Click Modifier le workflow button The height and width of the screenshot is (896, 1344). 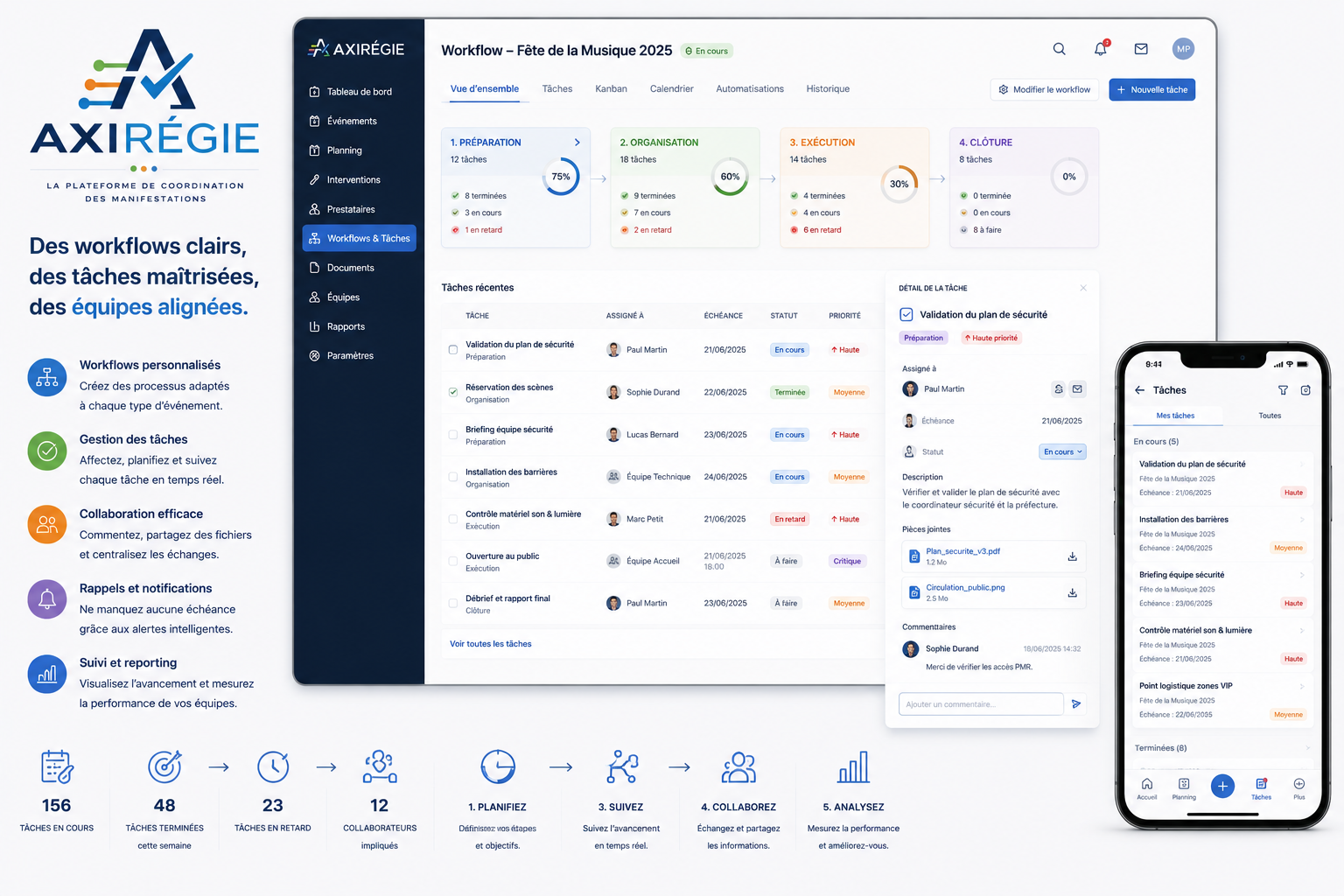point(1045,89)
